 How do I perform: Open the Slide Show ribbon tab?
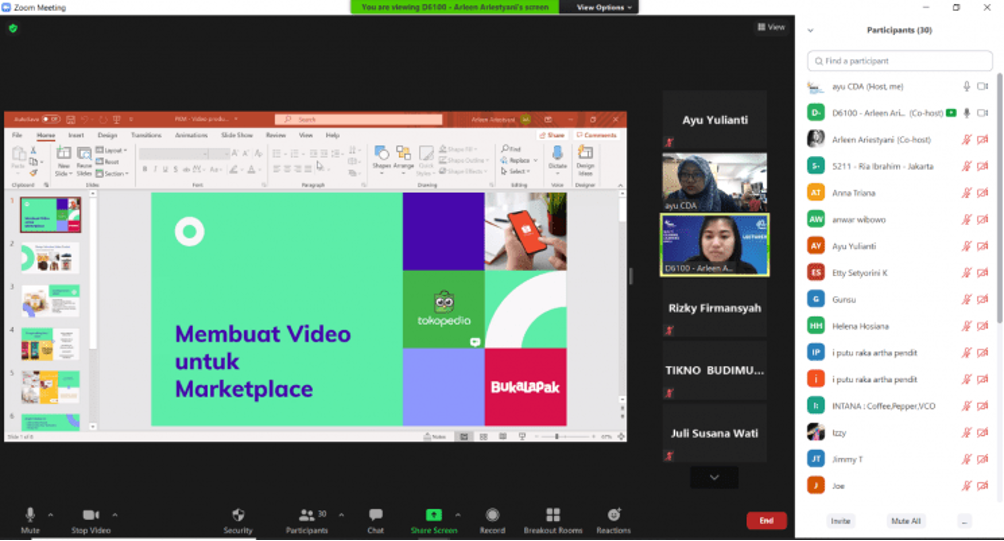(x=237, y=135)
